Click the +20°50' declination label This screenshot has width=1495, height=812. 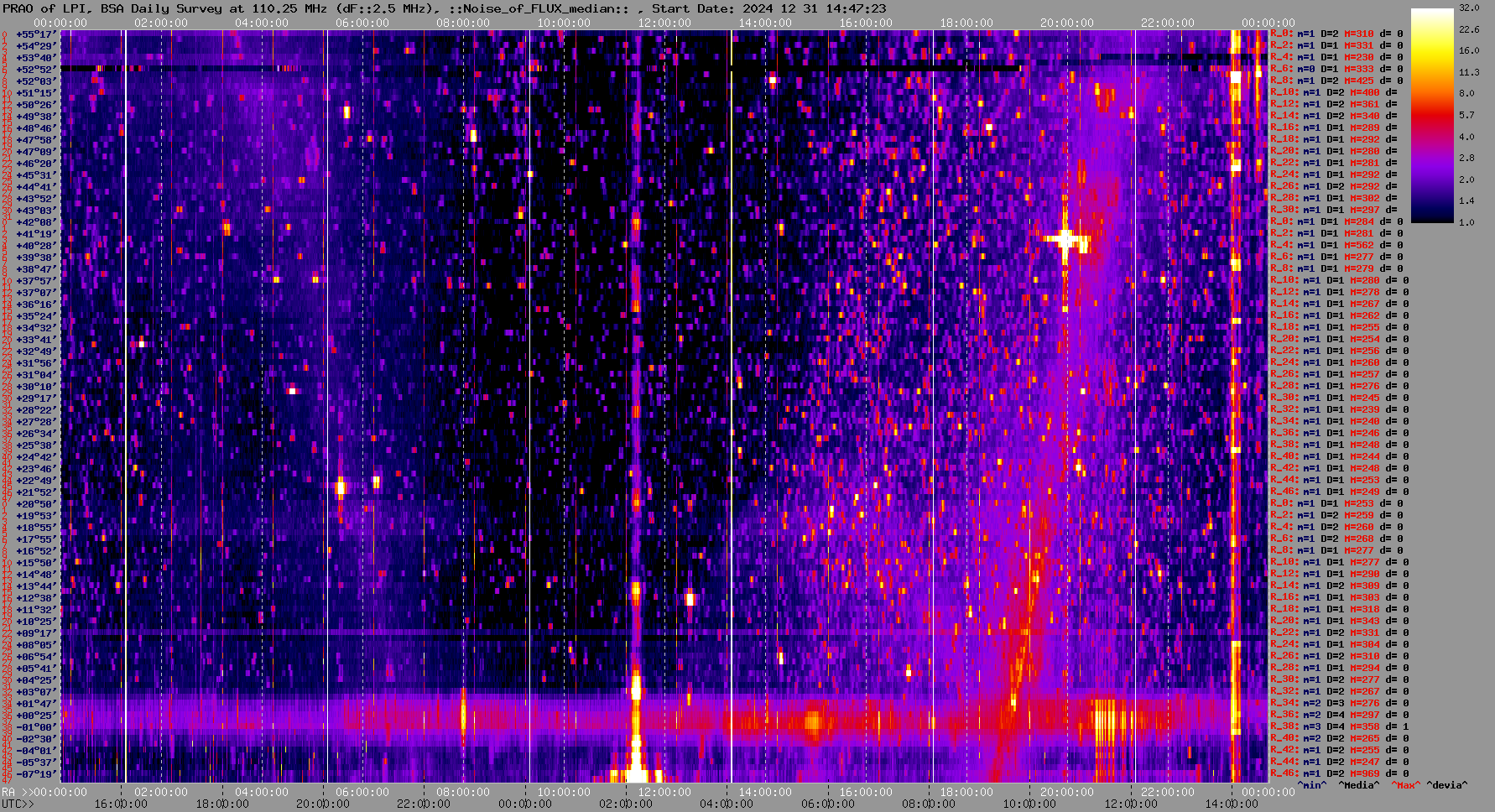coord(35,504)
